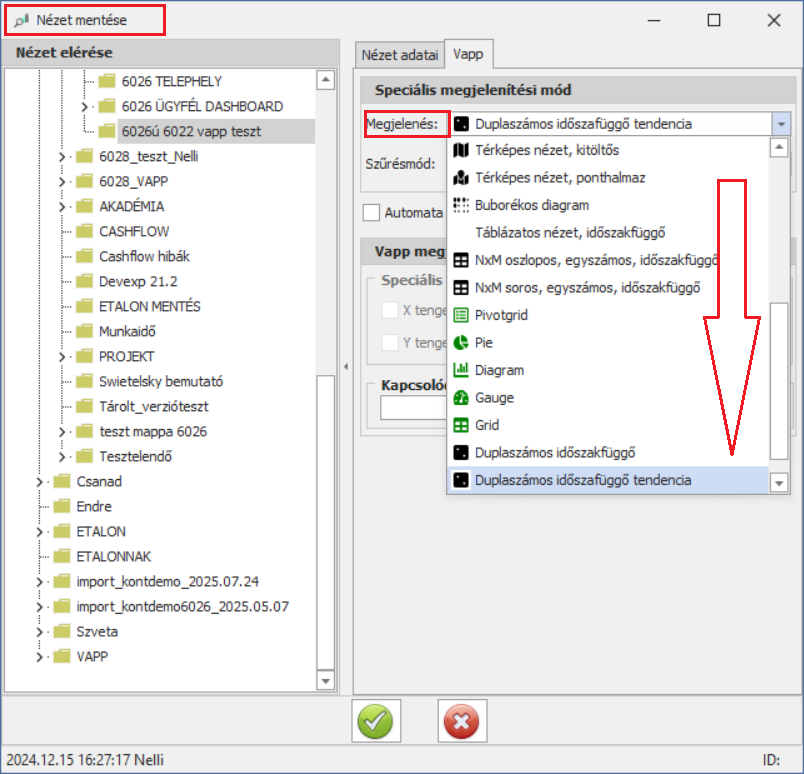Screen dimensions: 804x774
Task: Select Térképes nezet, kitöltős map icon
Action: [461, 150]
